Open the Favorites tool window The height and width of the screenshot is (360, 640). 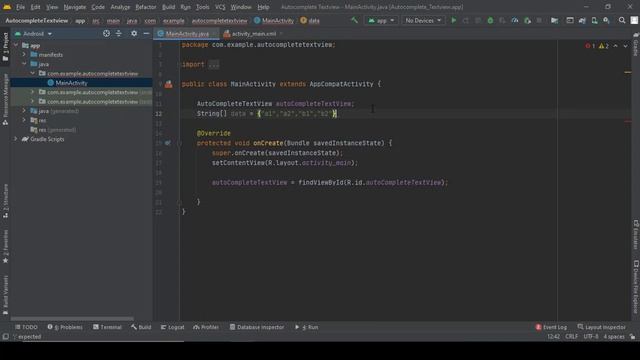coord(5,246)
